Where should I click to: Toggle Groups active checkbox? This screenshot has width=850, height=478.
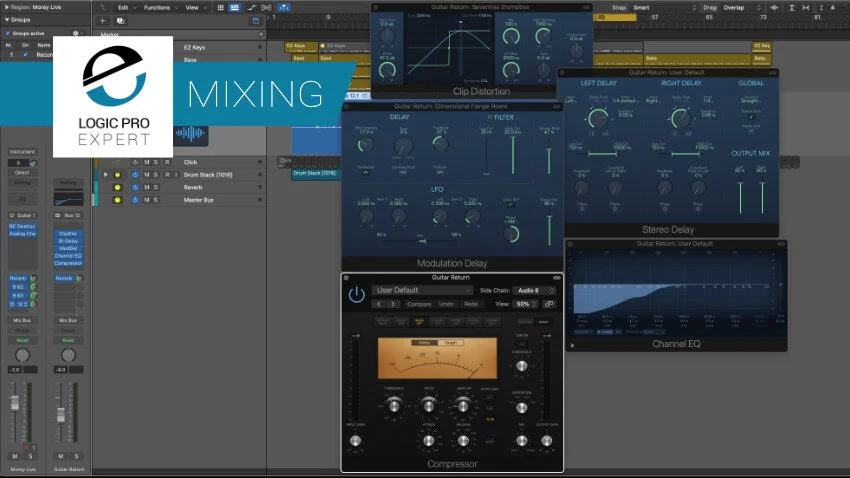[8, 33]
